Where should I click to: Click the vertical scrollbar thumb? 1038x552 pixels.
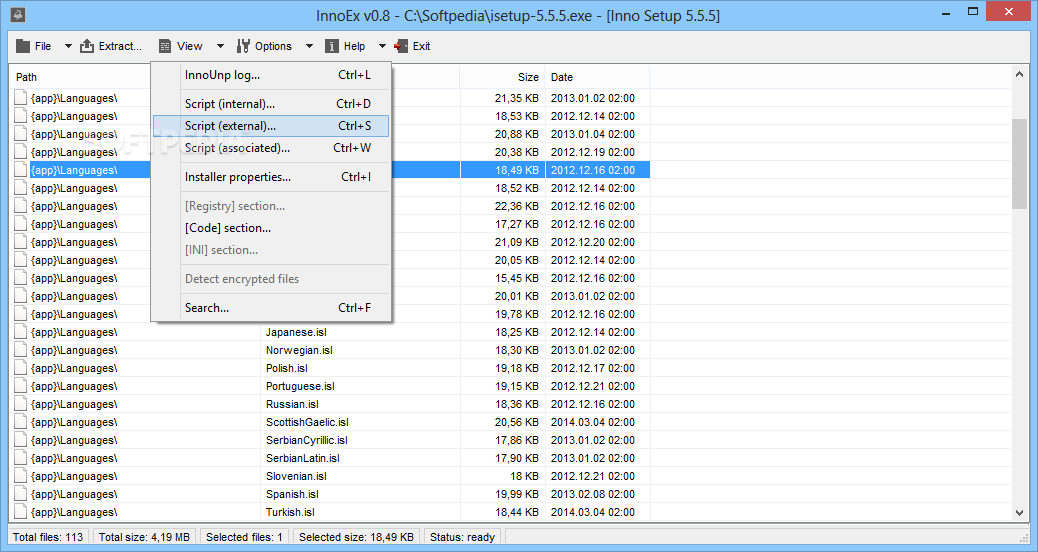point(1019,164)
